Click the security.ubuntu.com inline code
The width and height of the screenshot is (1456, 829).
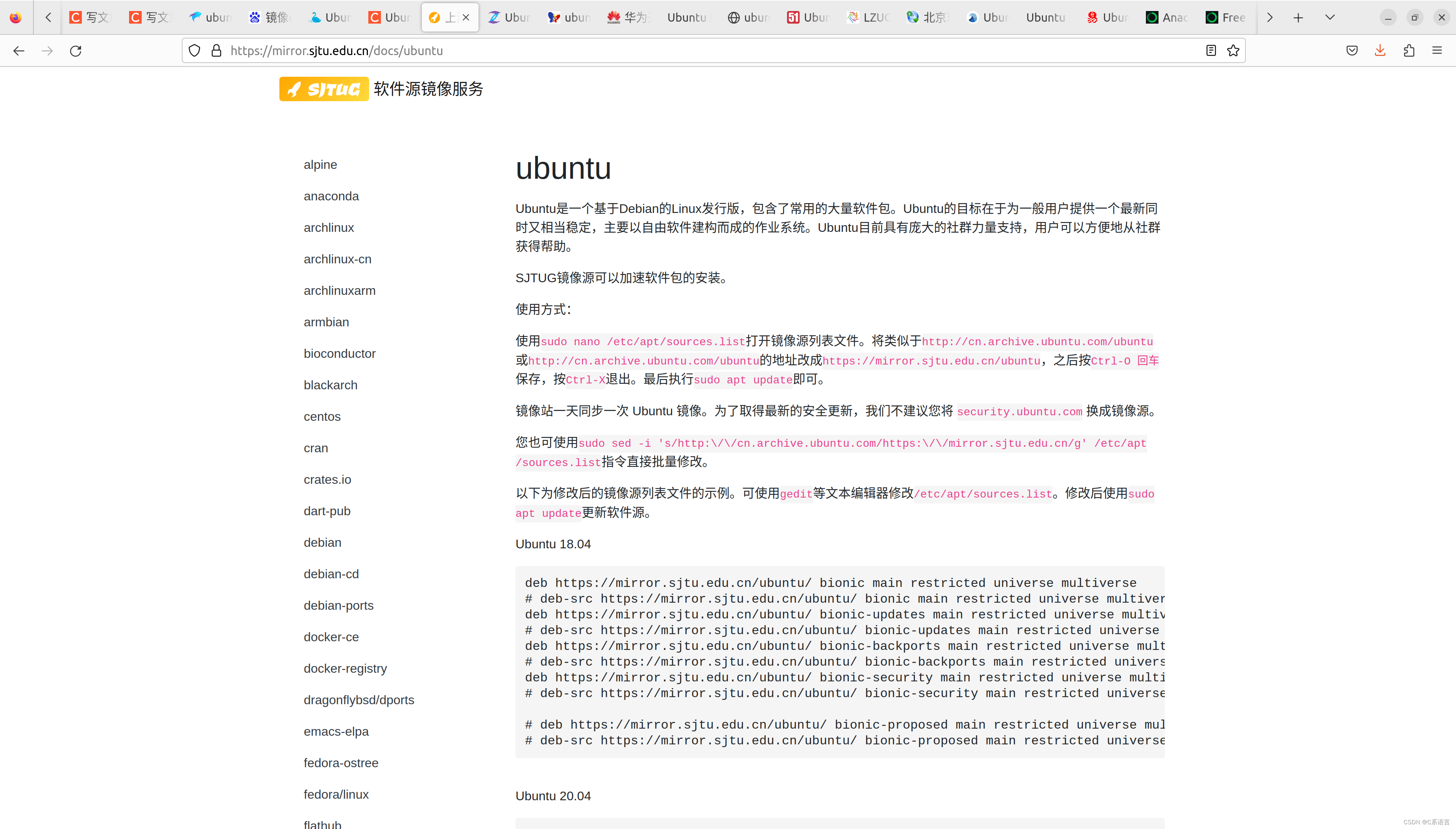[1020, 412]
